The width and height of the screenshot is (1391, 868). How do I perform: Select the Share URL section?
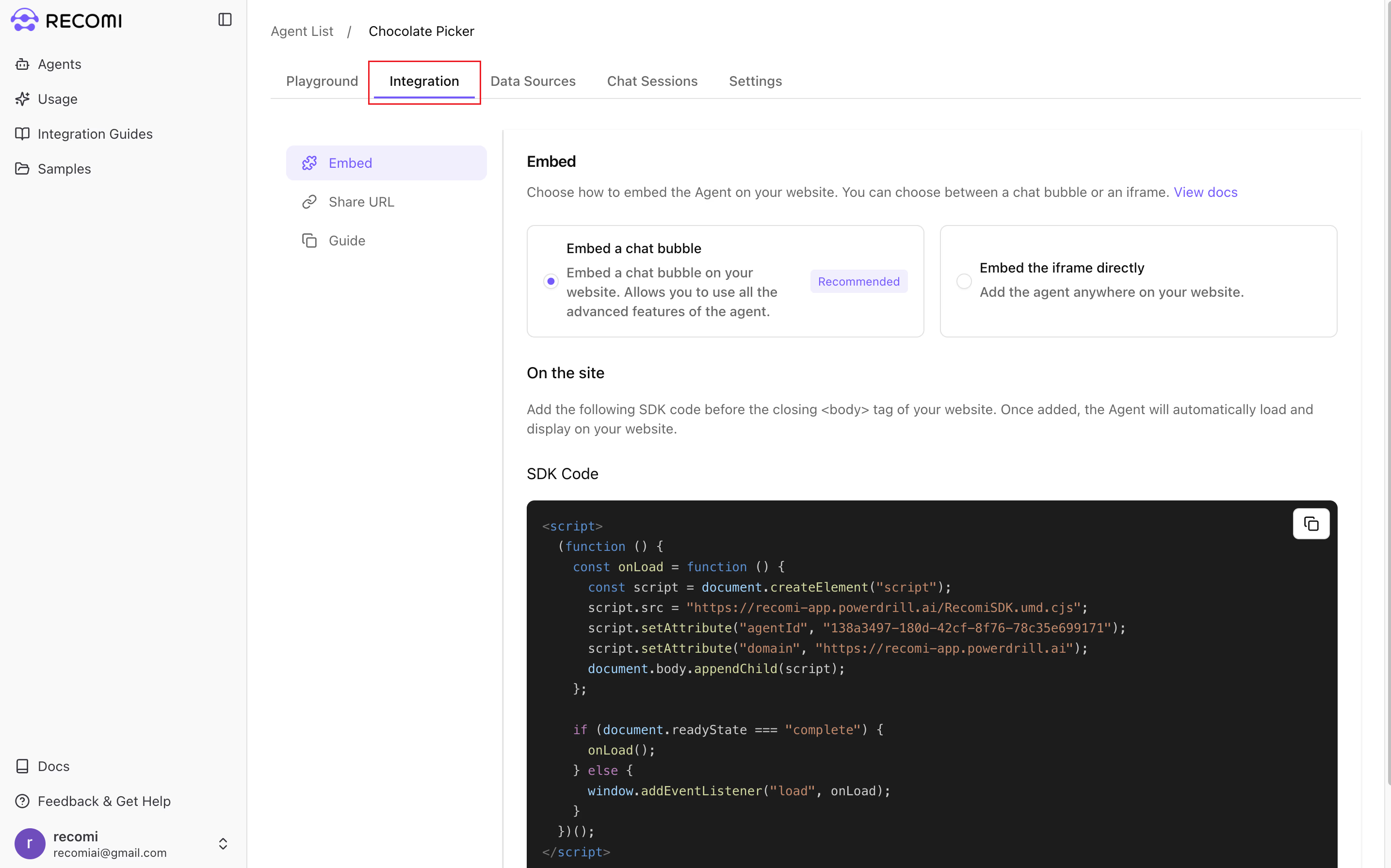387,202
